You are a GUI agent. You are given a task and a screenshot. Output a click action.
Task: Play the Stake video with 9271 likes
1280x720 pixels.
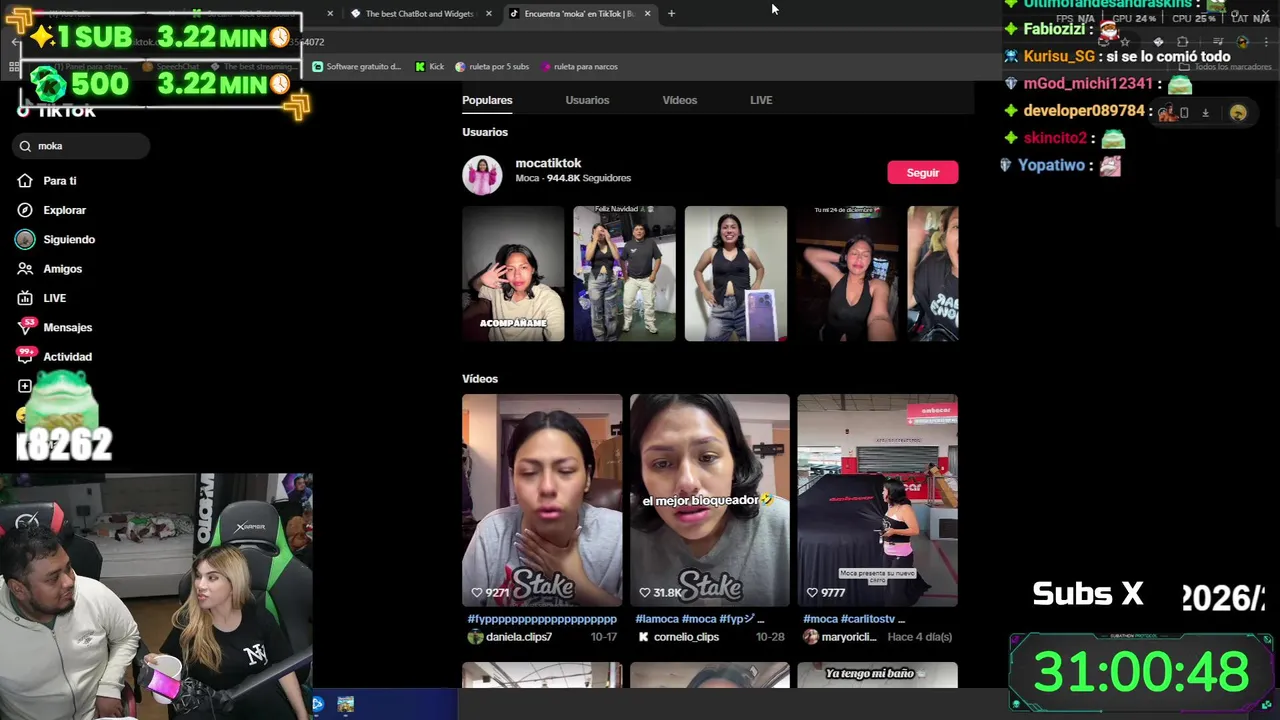[x=542, y=500]
